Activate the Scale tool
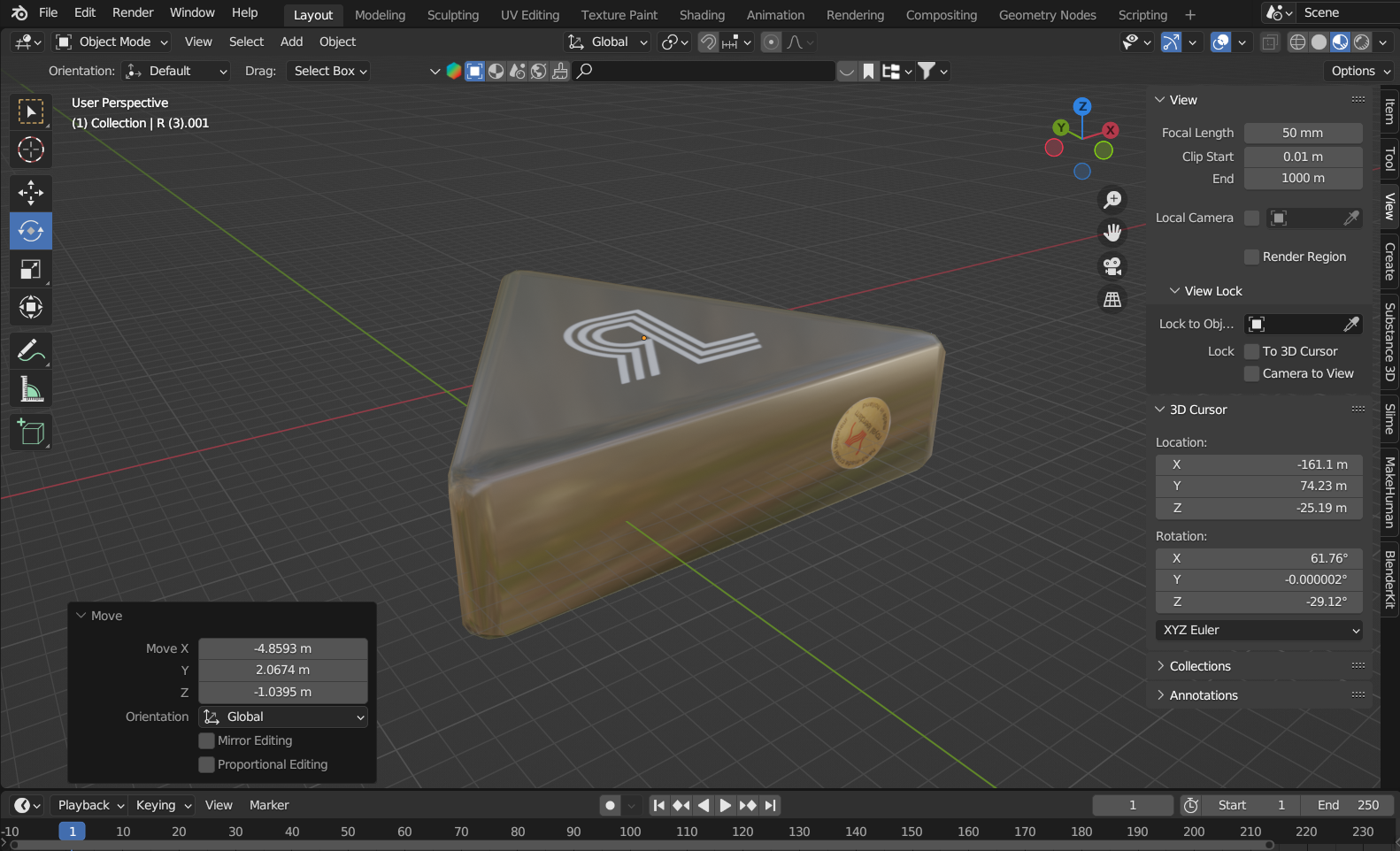 click(31, 270)
